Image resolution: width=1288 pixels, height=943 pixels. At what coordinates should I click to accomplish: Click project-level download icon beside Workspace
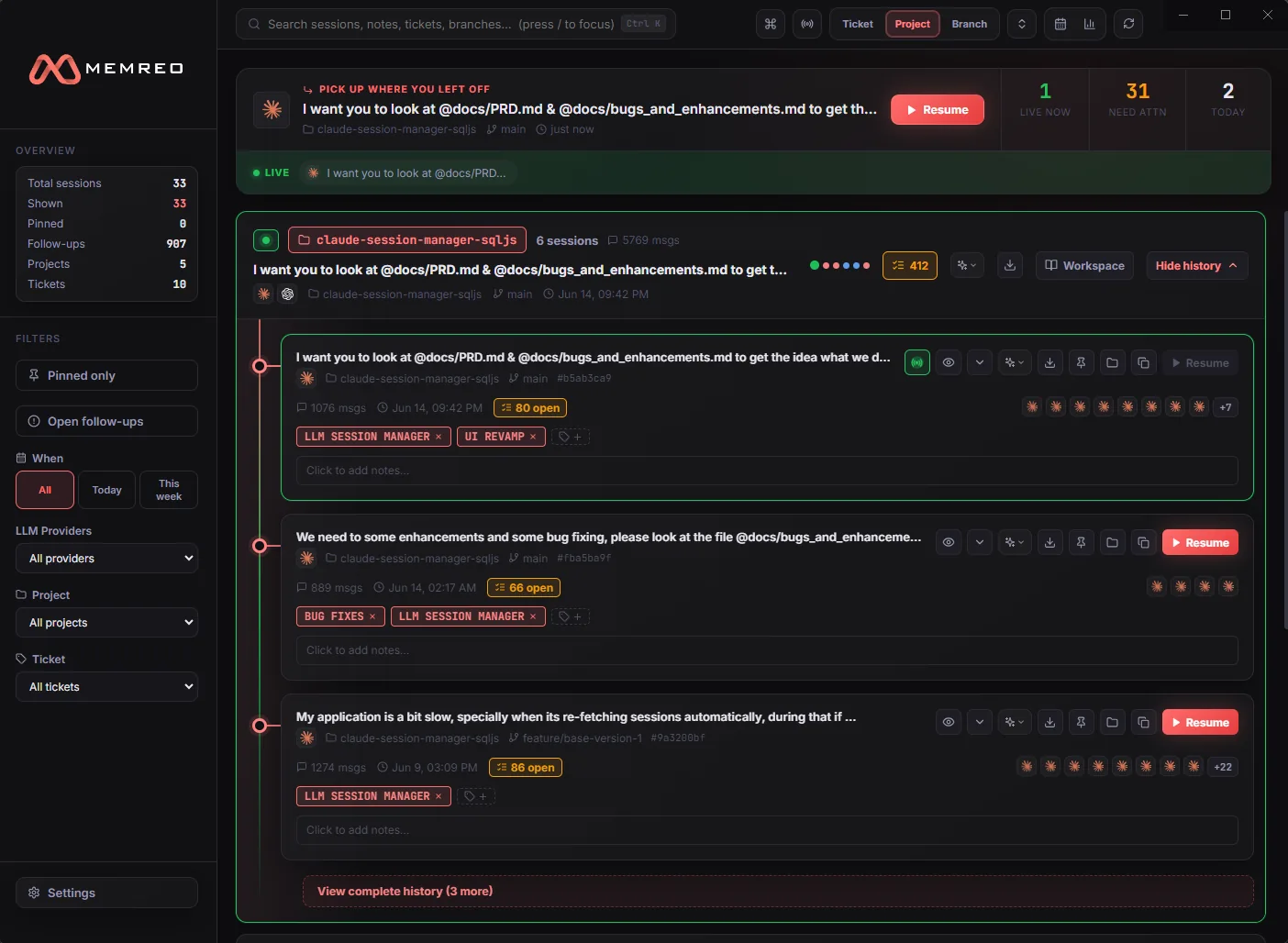click(1010, 265)
